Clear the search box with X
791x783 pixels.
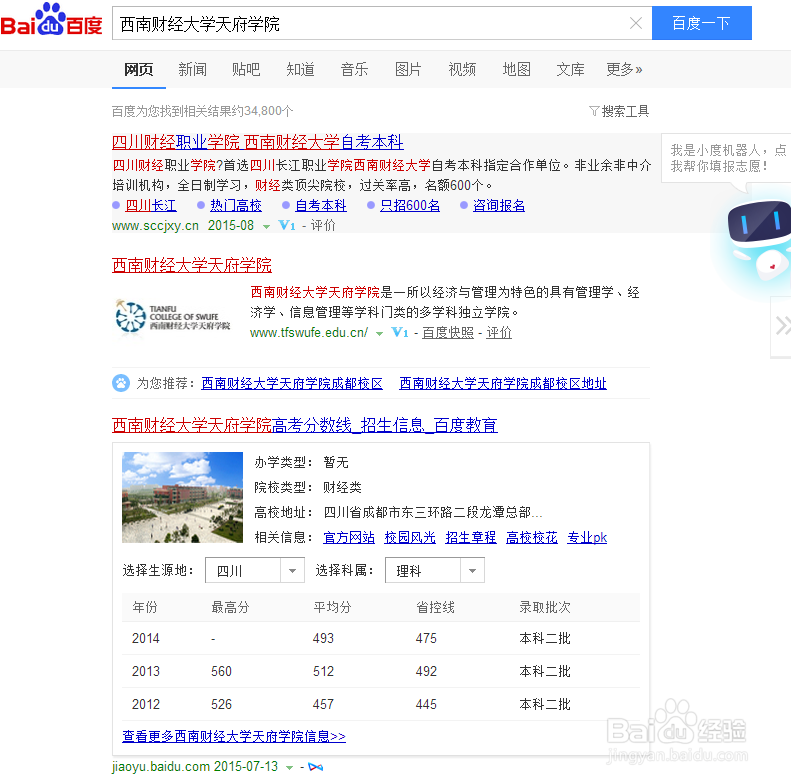[636, 23]
